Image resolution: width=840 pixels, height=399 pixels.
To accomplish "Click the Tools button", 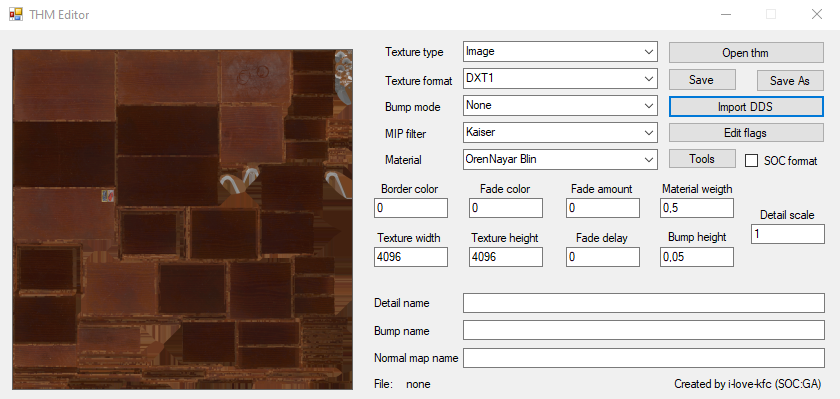I will 702,159.
